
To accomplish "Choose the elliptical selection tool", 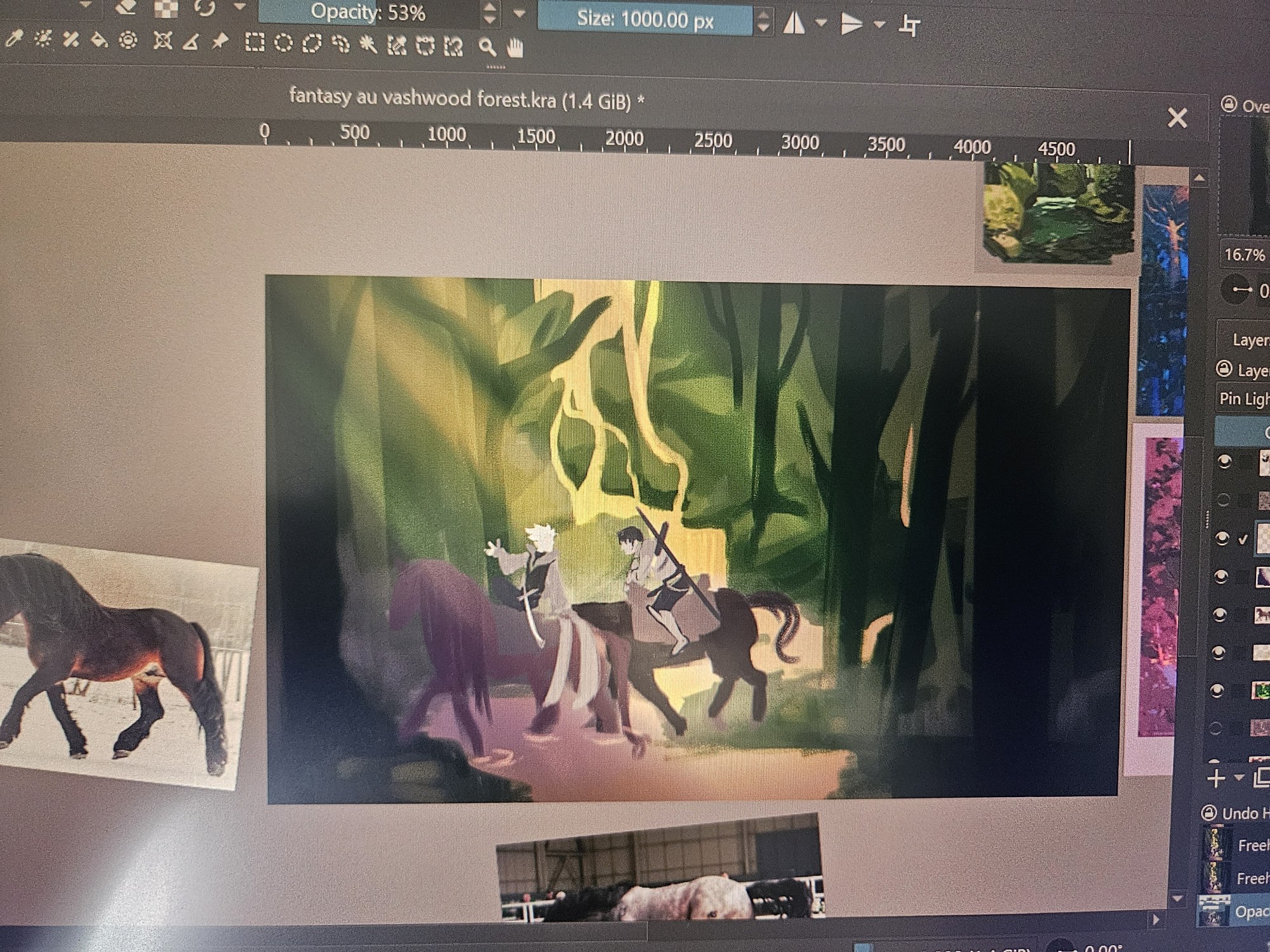I will (283, 44).
